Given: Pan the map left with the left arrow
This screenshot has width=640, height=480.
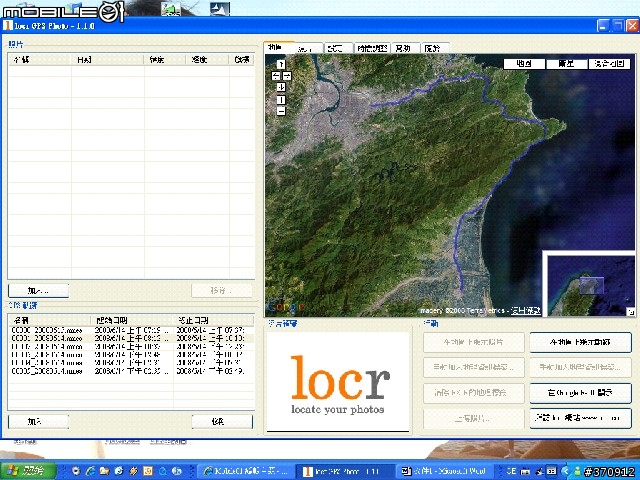Looking at the screenshot, I should tap(276, 76).
